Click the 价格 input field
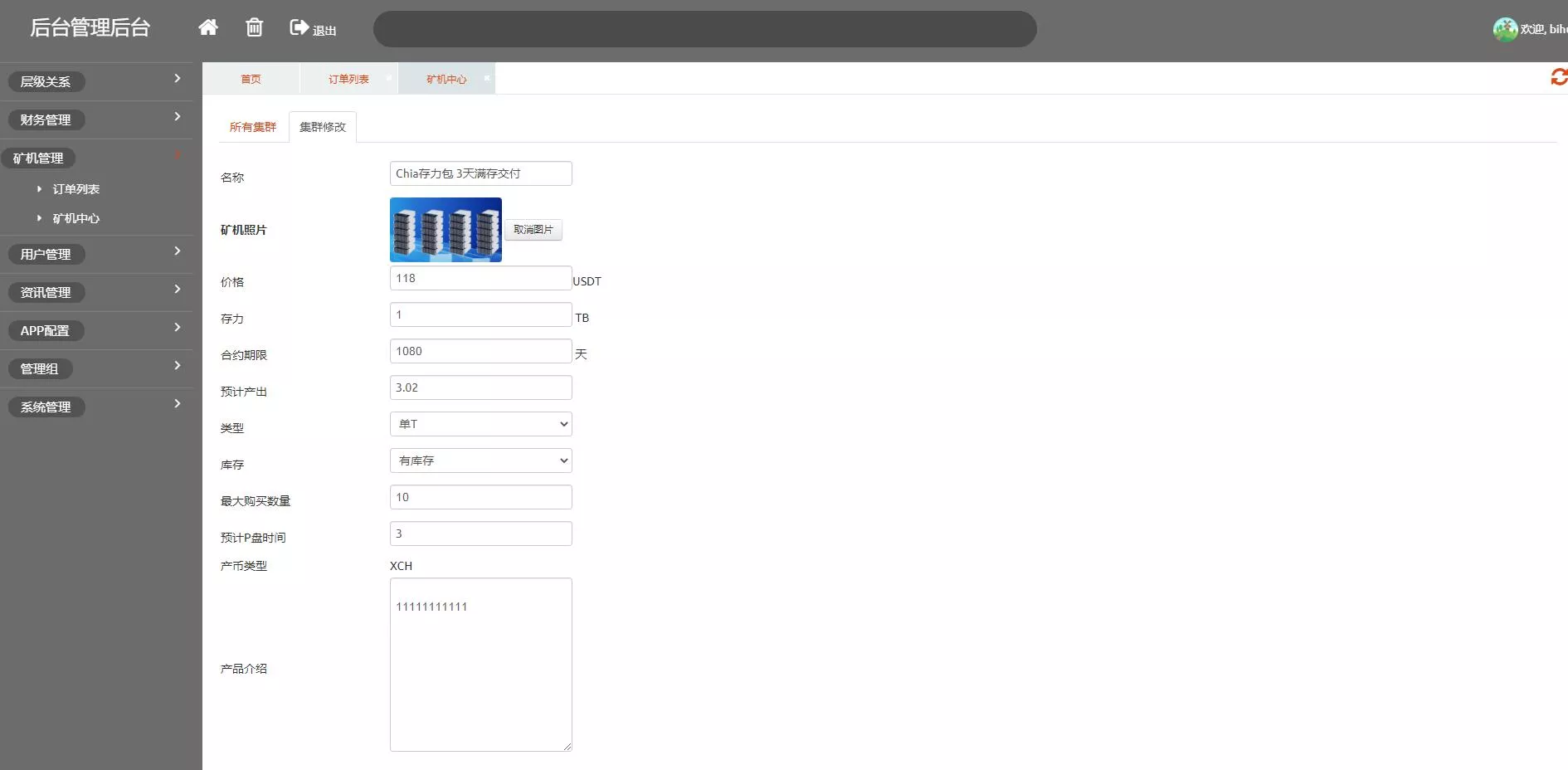This screenshot has width=1568, height=770. [480, 278]
